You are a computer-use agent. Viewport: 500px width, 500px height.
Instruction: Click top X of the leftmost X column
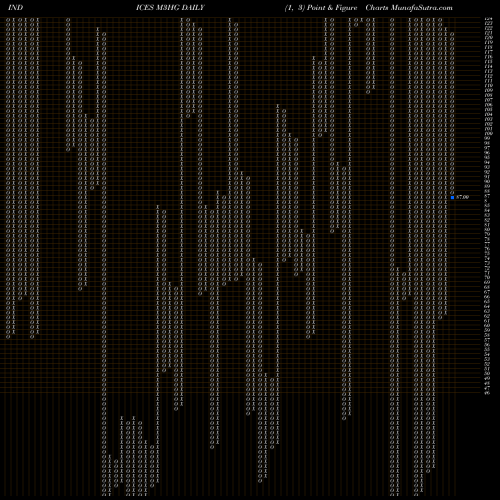click(14, 20)
